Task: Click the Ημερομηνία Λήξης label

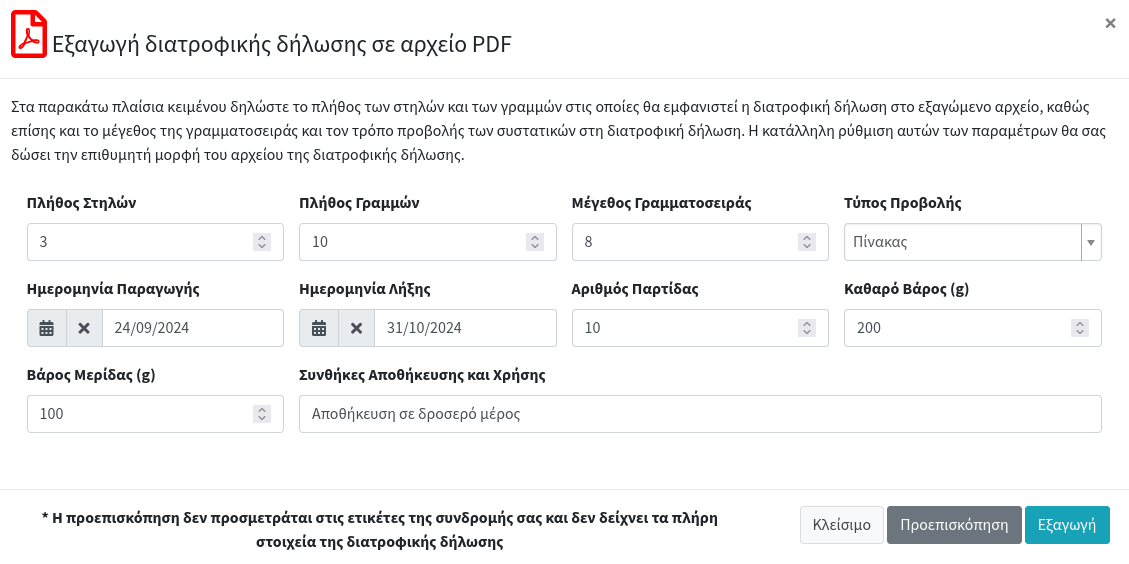Action: pos(365,290)
